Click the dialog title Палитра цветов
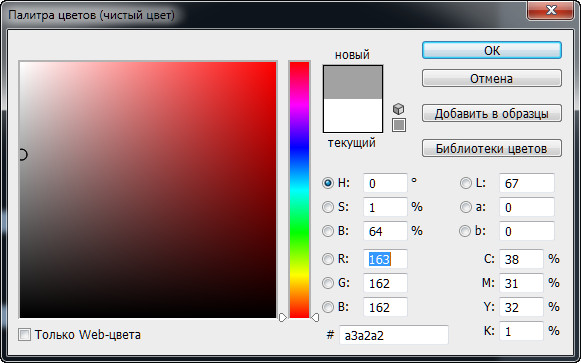The height and width of the screenshot is (363, 581). coord(91,15)
